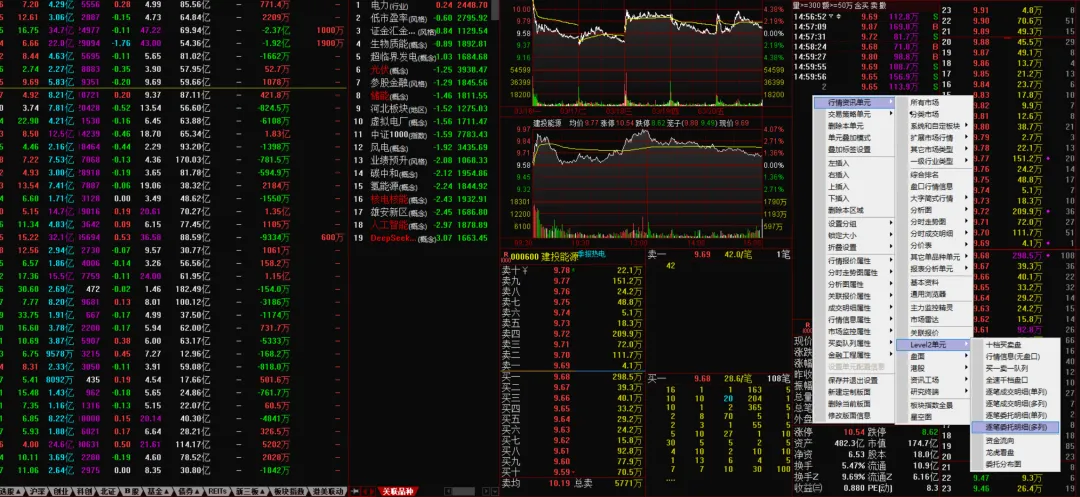Select 新建定制版面 menu entry

(x=854, y=392)
